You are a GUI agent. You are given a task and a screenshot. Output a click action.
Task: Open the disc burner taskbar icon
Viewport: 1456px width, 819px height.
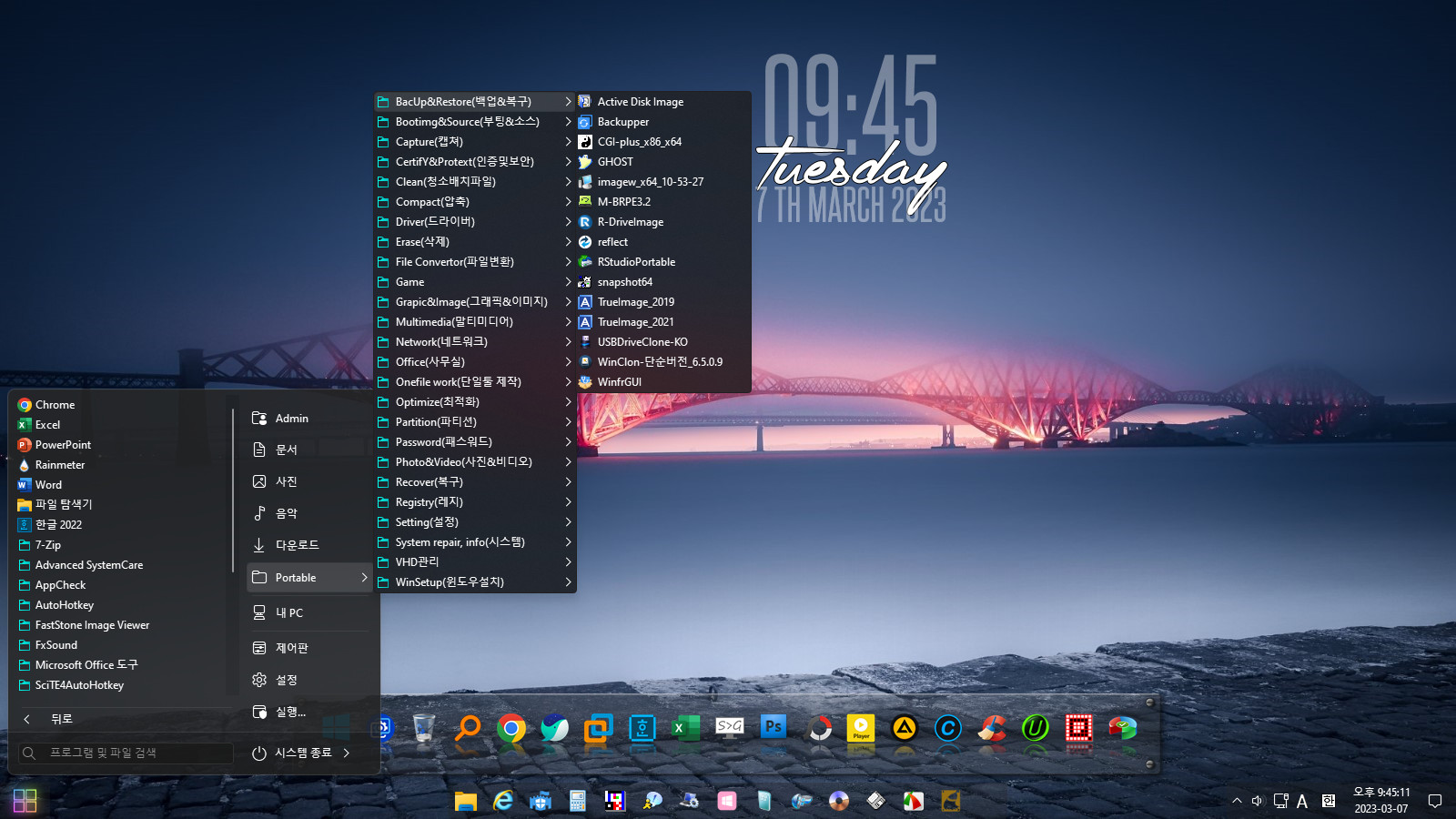839,801
